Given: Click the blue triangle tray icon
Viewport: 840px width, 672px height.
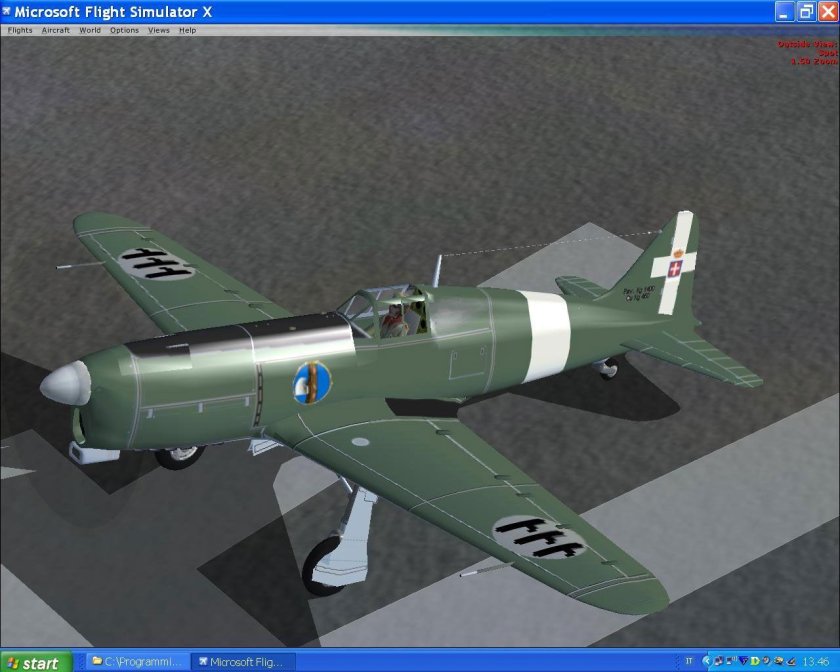Looking at the screenshot, I should (743, 661).
